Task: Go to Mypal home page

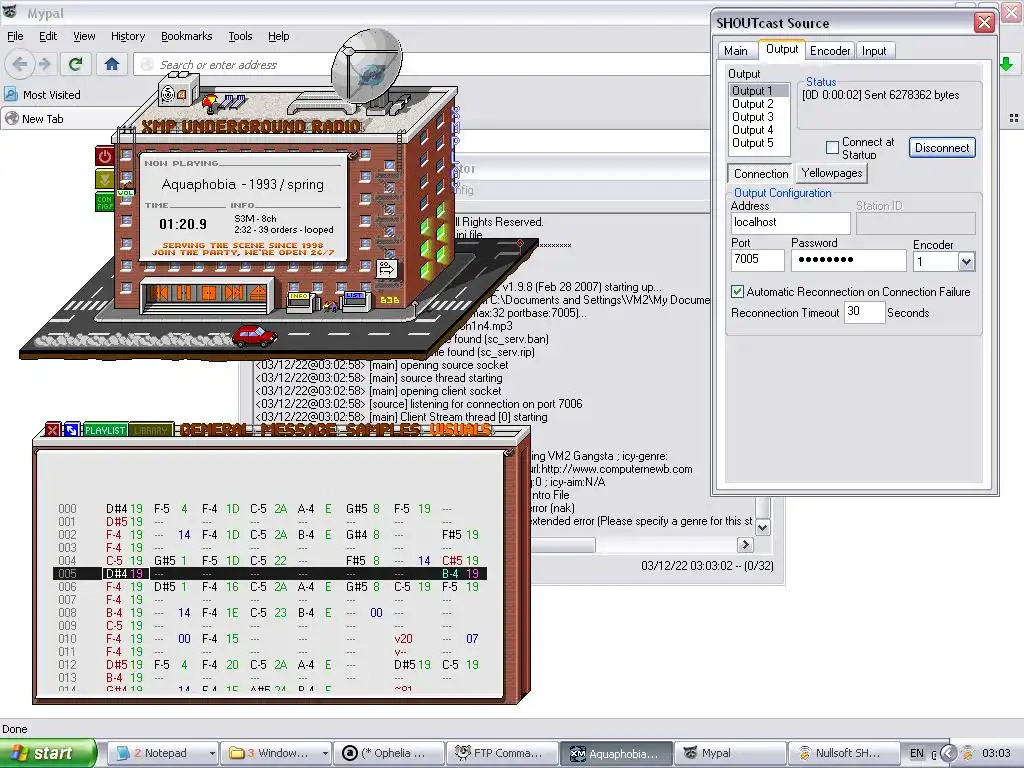Action: point(112,64)
